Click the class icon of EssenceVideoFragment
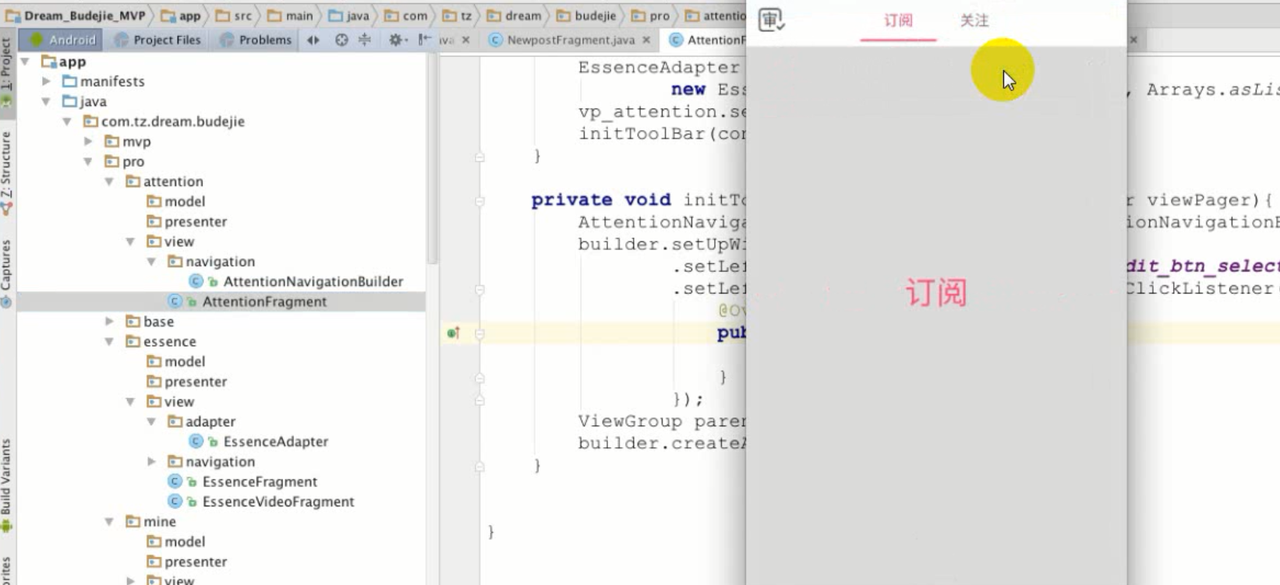This screenshot has width=1280, height=585. click(176, 502)
